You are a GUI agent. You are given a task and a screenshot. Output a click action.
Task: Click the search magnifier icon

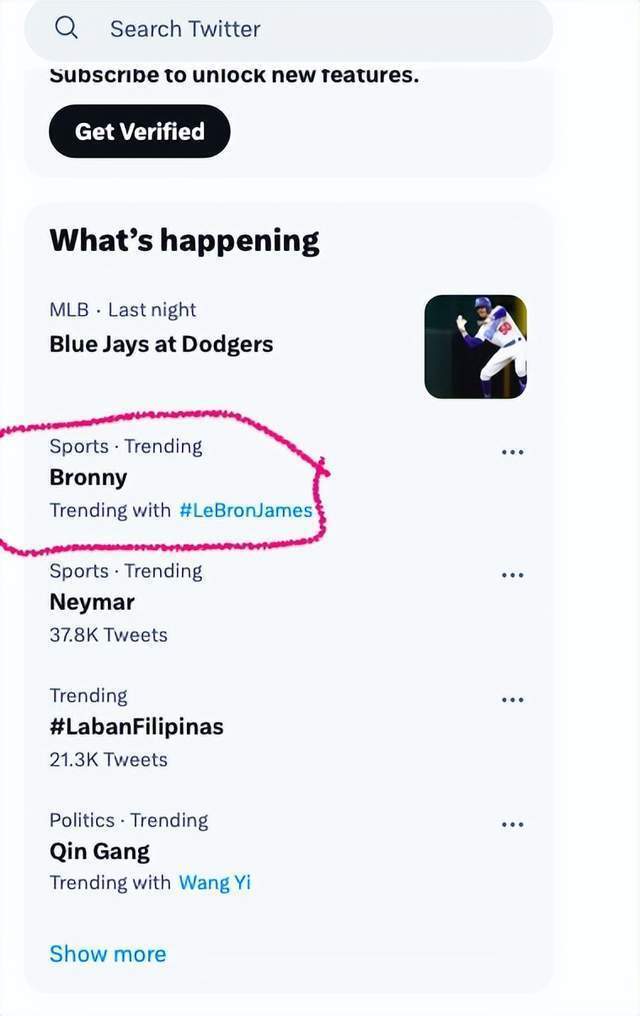pyautogui.click(x=66, y=28)
